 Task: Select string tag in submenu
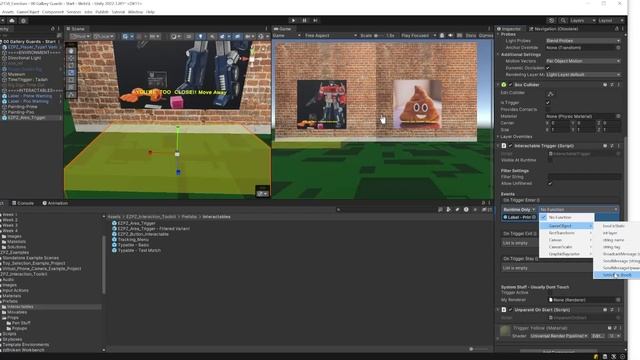pyautogui.click(x=617, y=247)
